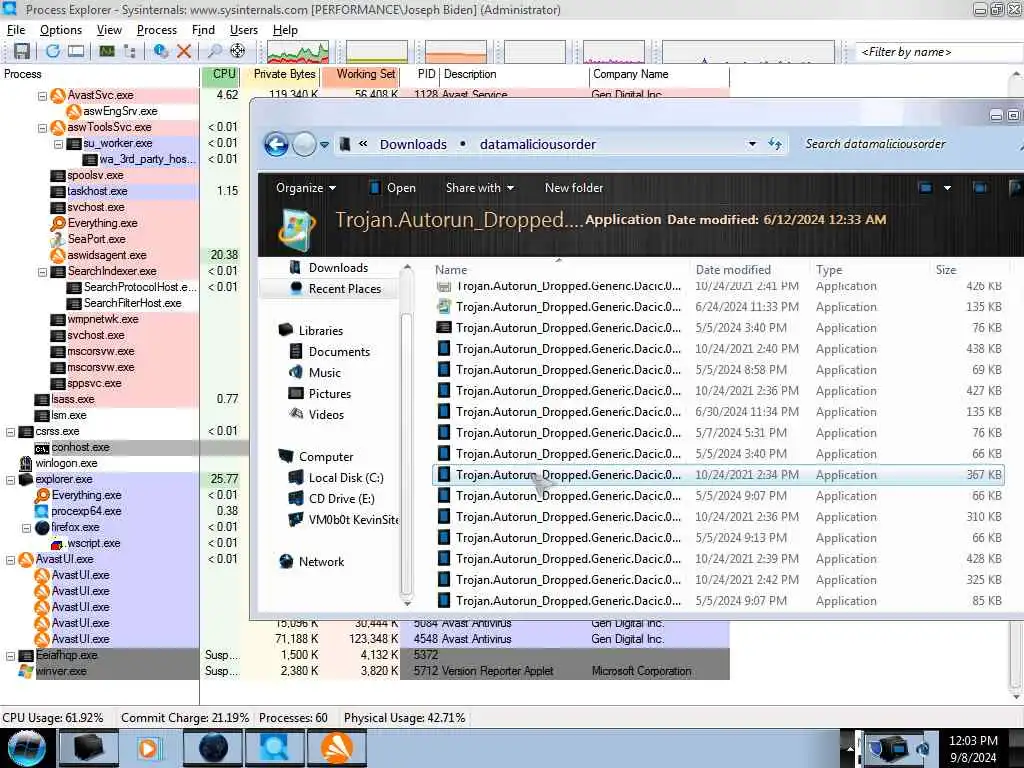Click the Explorer Back navigation arrow
The image size is (1024, 768).
(276, 144)
